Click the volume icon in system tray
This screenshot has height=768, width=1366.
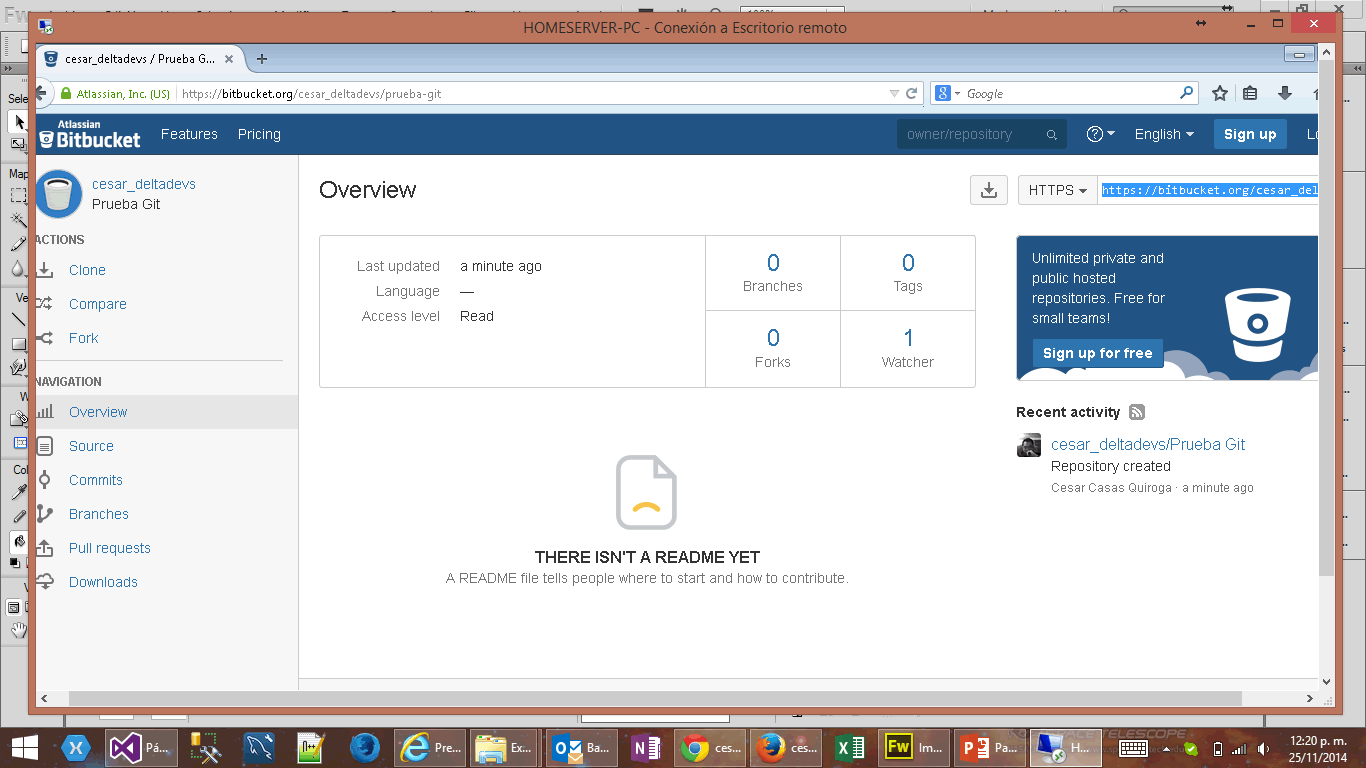(1265, 748)
